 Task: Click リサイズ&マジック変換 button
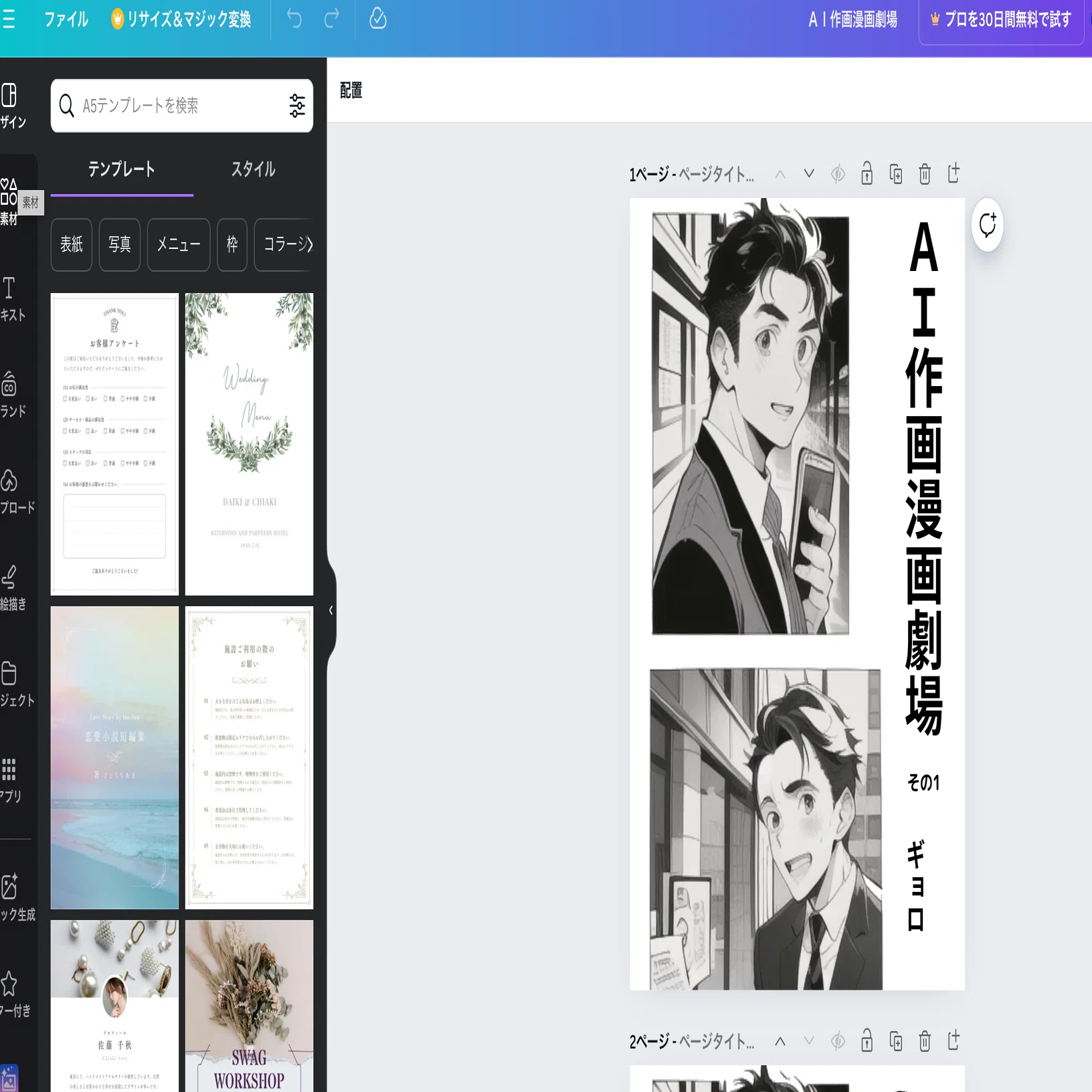[x=181, y=19]
